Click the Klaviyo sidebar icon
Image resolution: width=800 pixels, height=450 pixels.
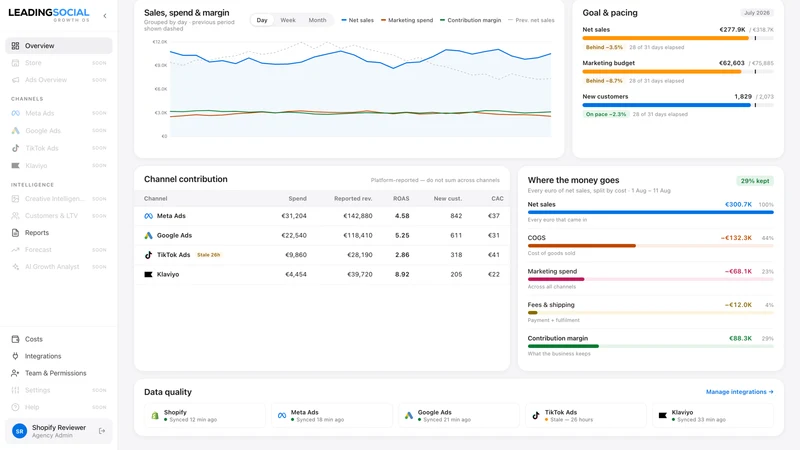pyautogui.click(x=15, y=165)
